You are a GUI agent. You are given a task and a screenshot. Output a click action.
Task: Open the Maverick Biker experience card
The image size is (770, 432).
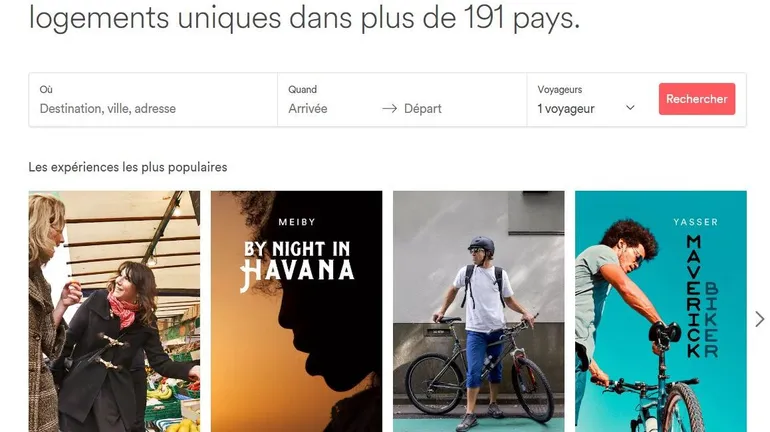coord(661,311)
